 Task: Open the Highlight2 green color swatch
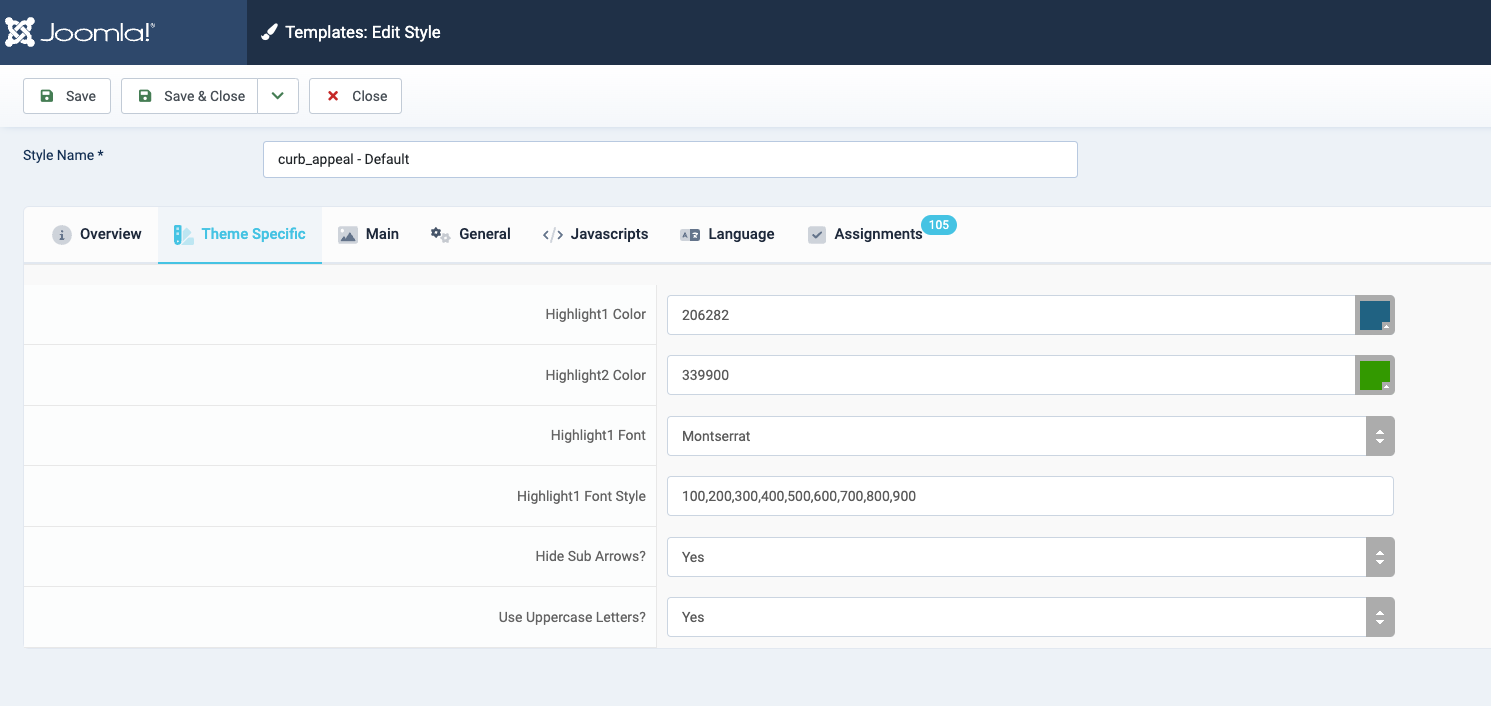(x=1374, y=375)
